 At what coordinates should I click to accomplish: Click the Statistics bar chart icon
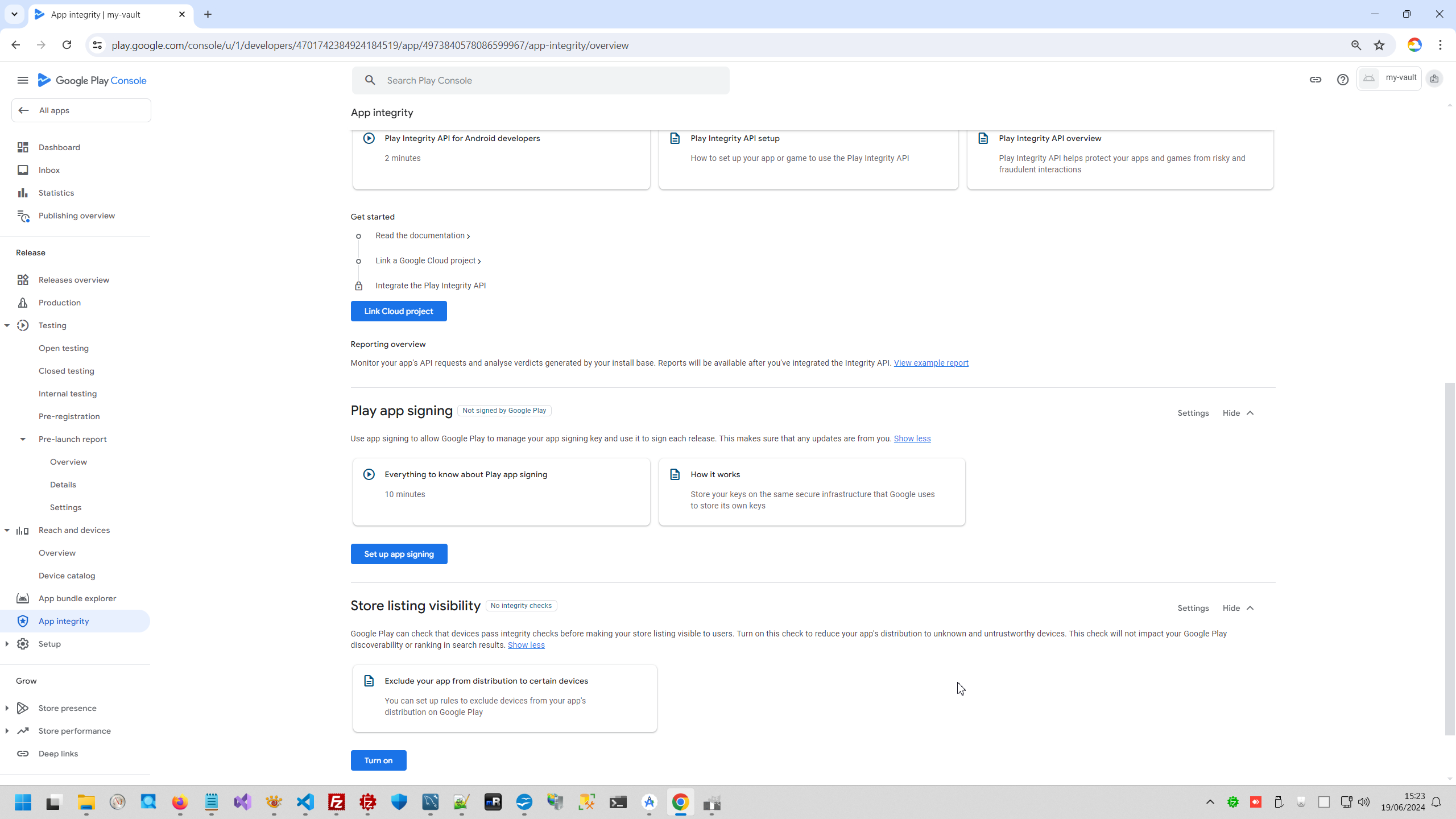click(23, 193)
